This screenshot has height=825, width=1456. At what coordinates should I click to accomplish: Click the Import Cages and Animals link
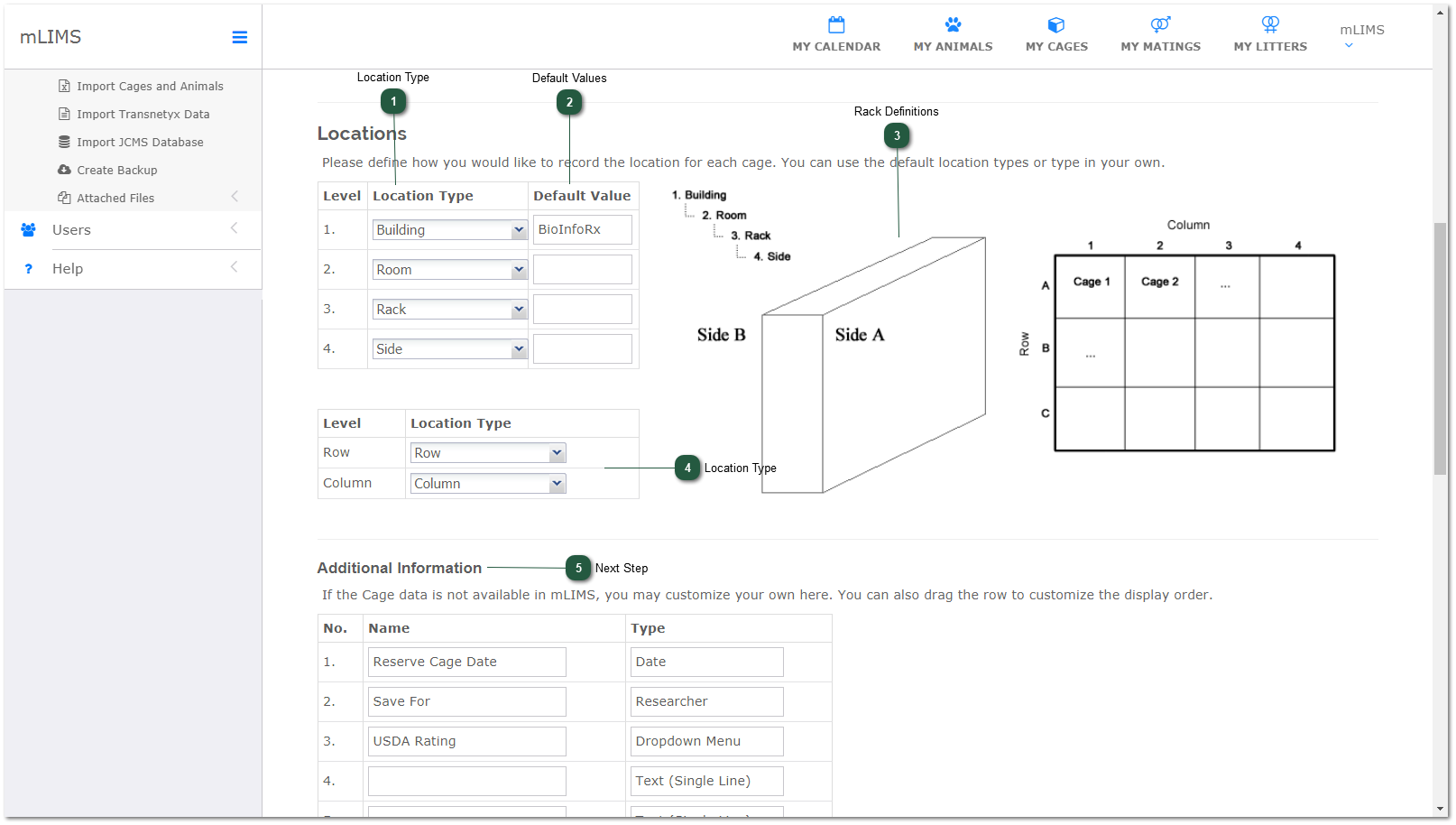coord(150,87)
